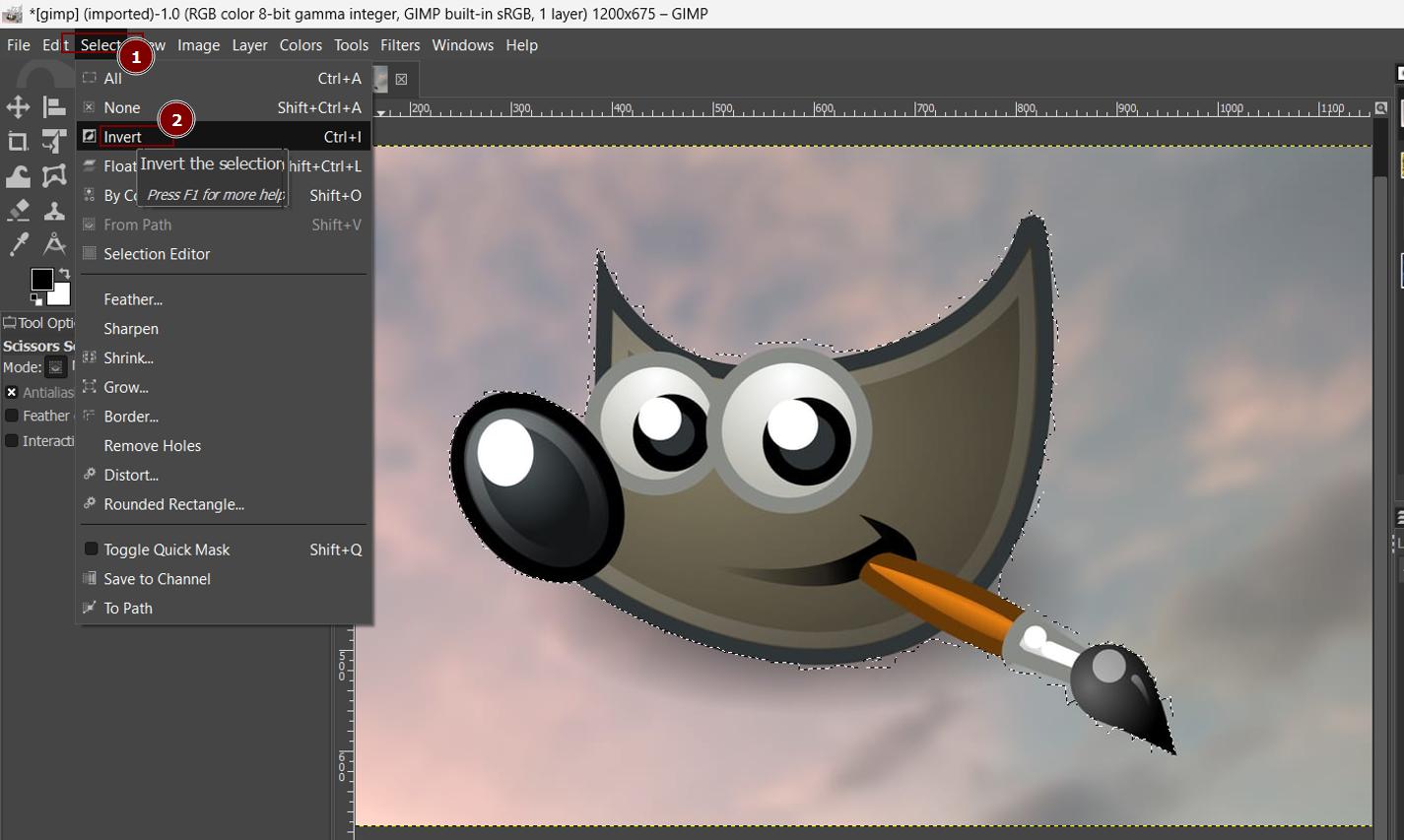Screen dimensions: 1404x840
Task: Open the Tools menu
Action: pos(351,45)
